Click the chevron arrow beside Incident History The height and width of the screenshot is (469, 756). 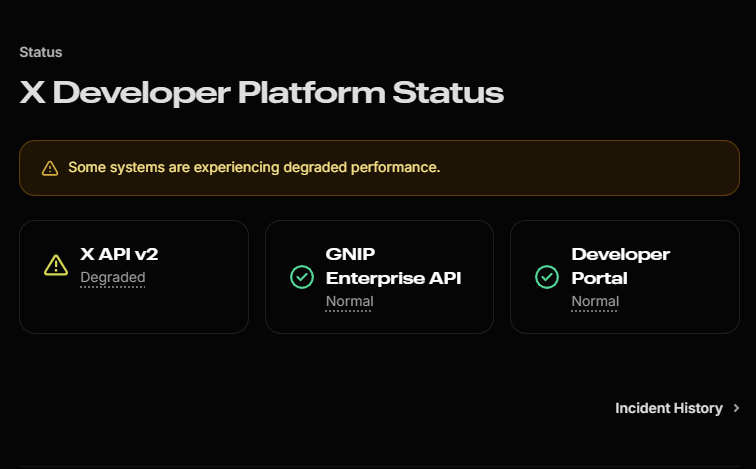tap(736, 408)
